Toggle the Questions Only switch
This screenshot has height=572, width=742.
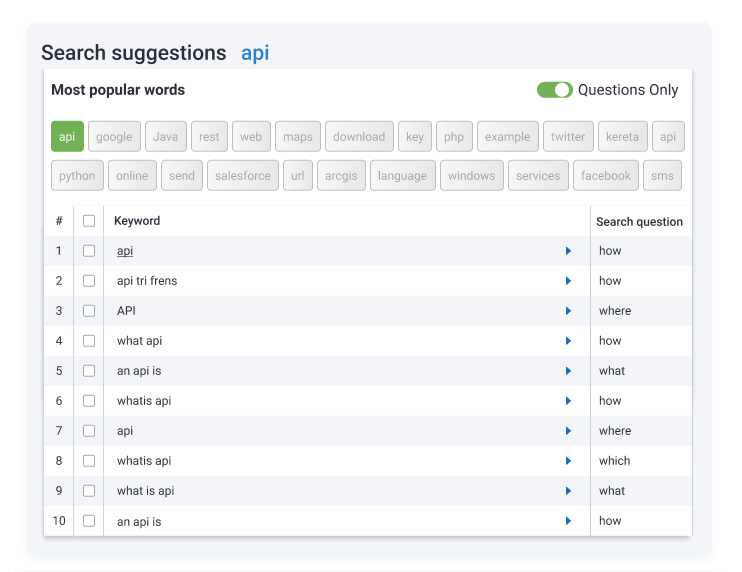[x=554, y=90]
